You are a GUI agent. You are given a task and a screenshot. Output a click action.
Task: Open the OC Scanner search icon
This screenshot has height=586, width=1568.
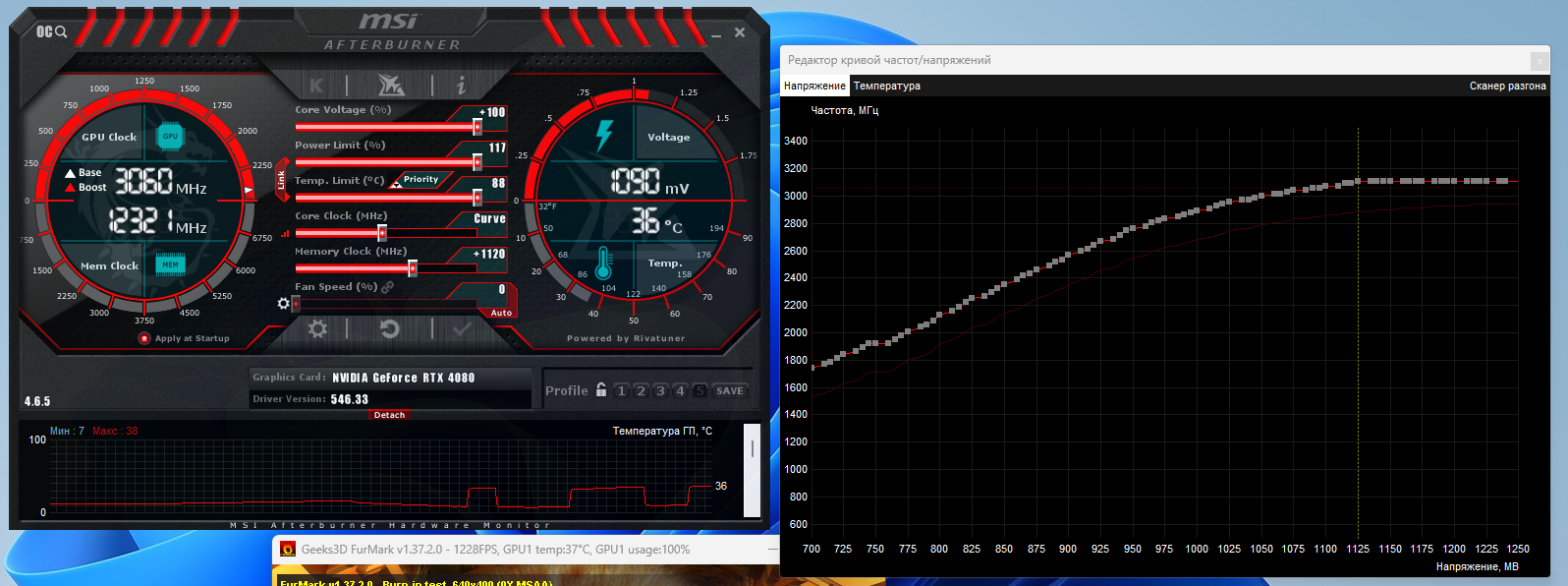click(x=51, y=31)
